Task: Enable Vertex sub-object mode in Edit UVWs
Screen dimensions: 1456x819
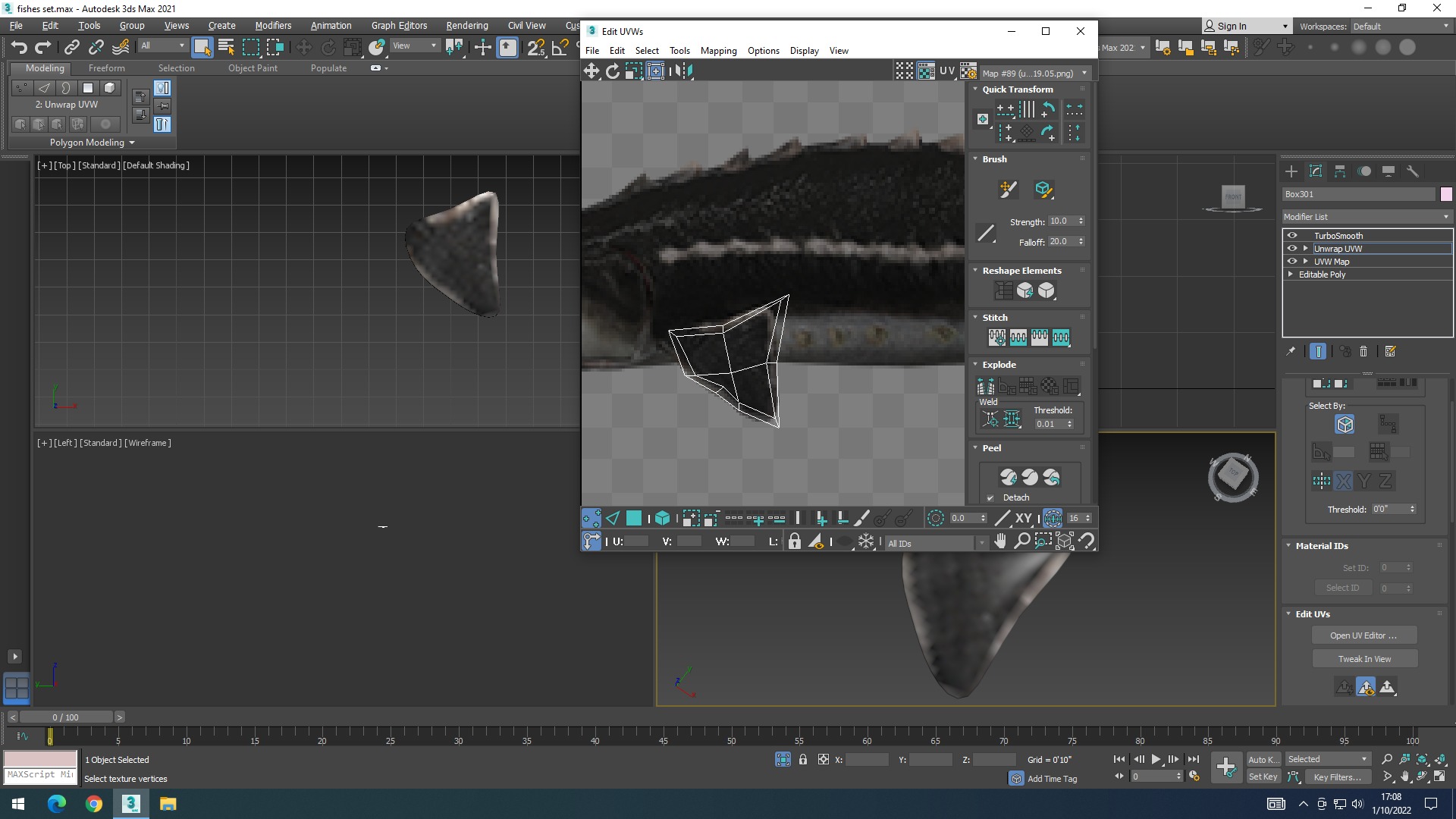Action: click(x=591, y=519)
